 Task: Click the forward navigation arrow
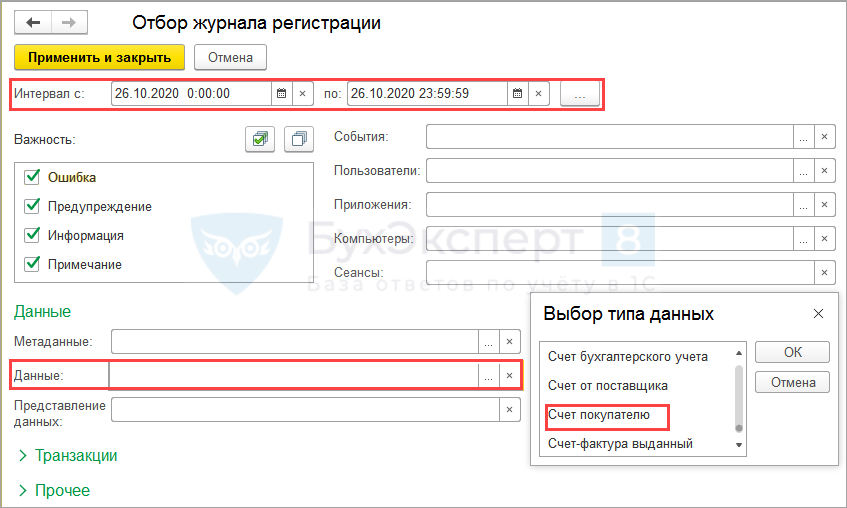point(68,21)
